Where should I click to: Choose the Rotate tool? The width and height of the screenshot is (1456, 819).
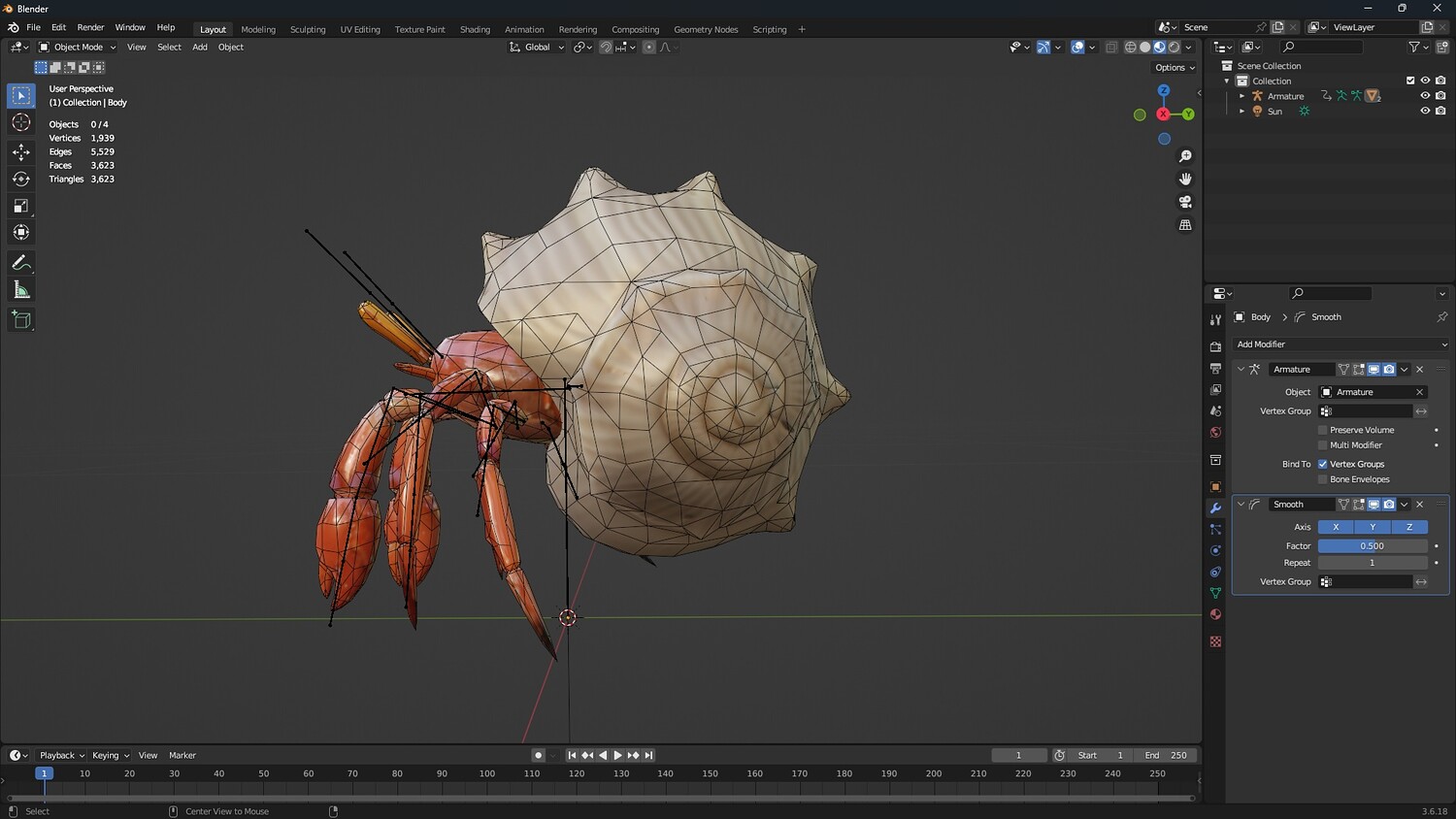[x=20, y=179]
